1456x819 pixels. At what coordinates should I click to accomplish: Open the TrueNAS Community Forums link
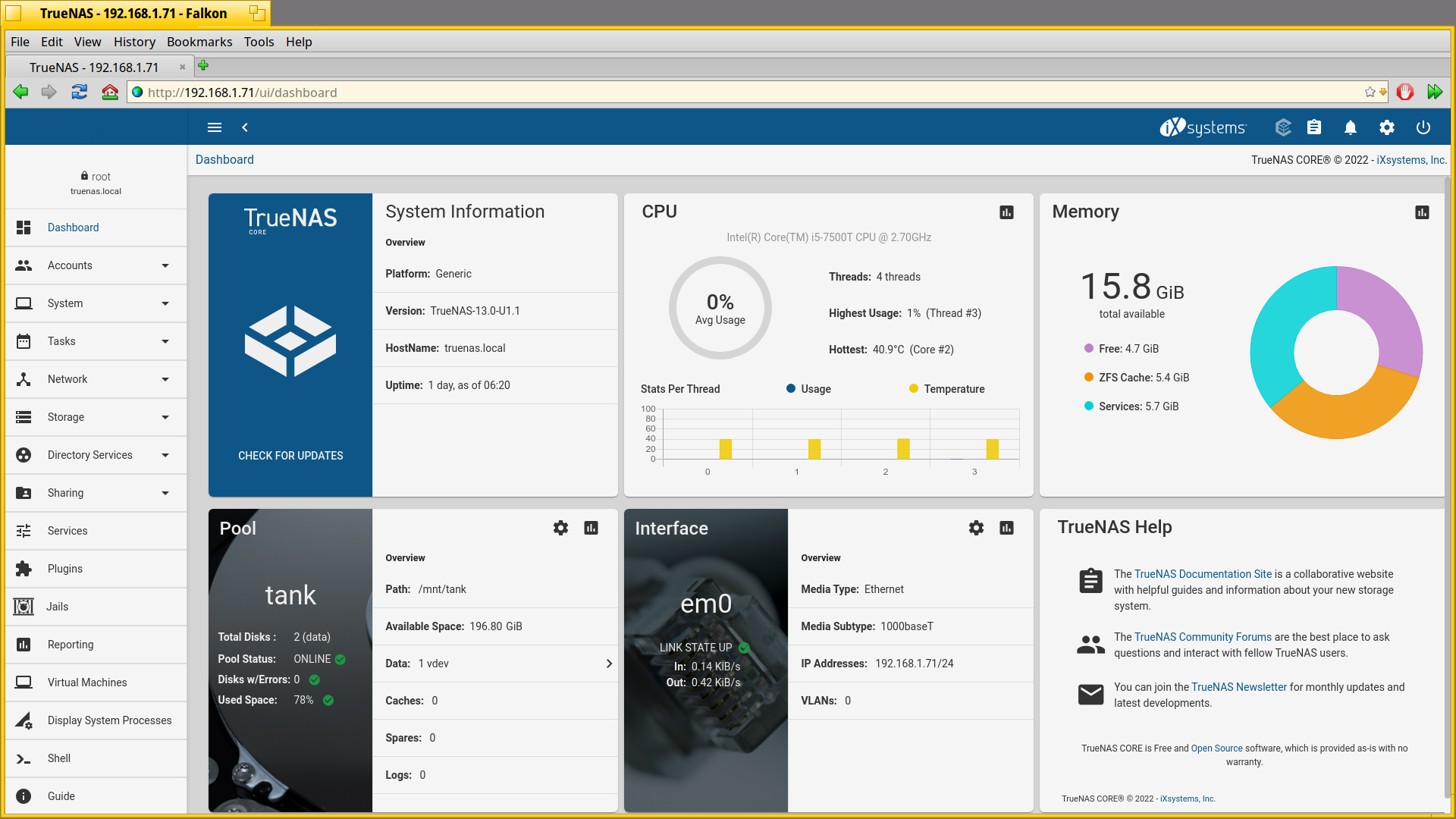[x=1203, y=637]
